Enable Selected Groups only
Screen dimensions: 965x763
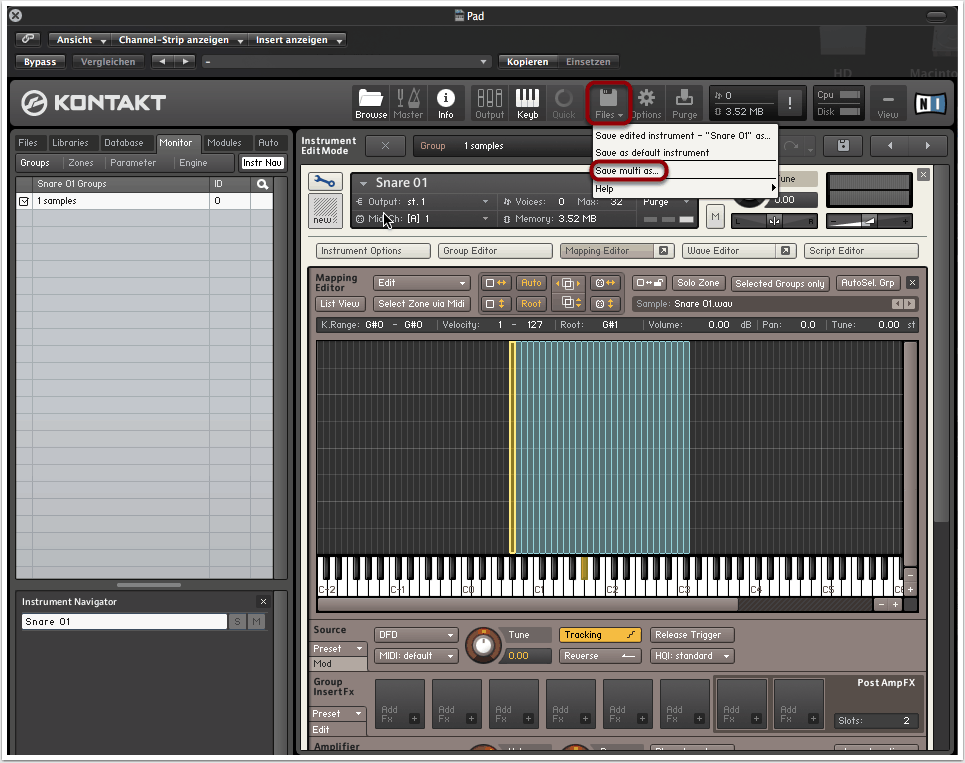pyautogui.click(x=780, y=284)
